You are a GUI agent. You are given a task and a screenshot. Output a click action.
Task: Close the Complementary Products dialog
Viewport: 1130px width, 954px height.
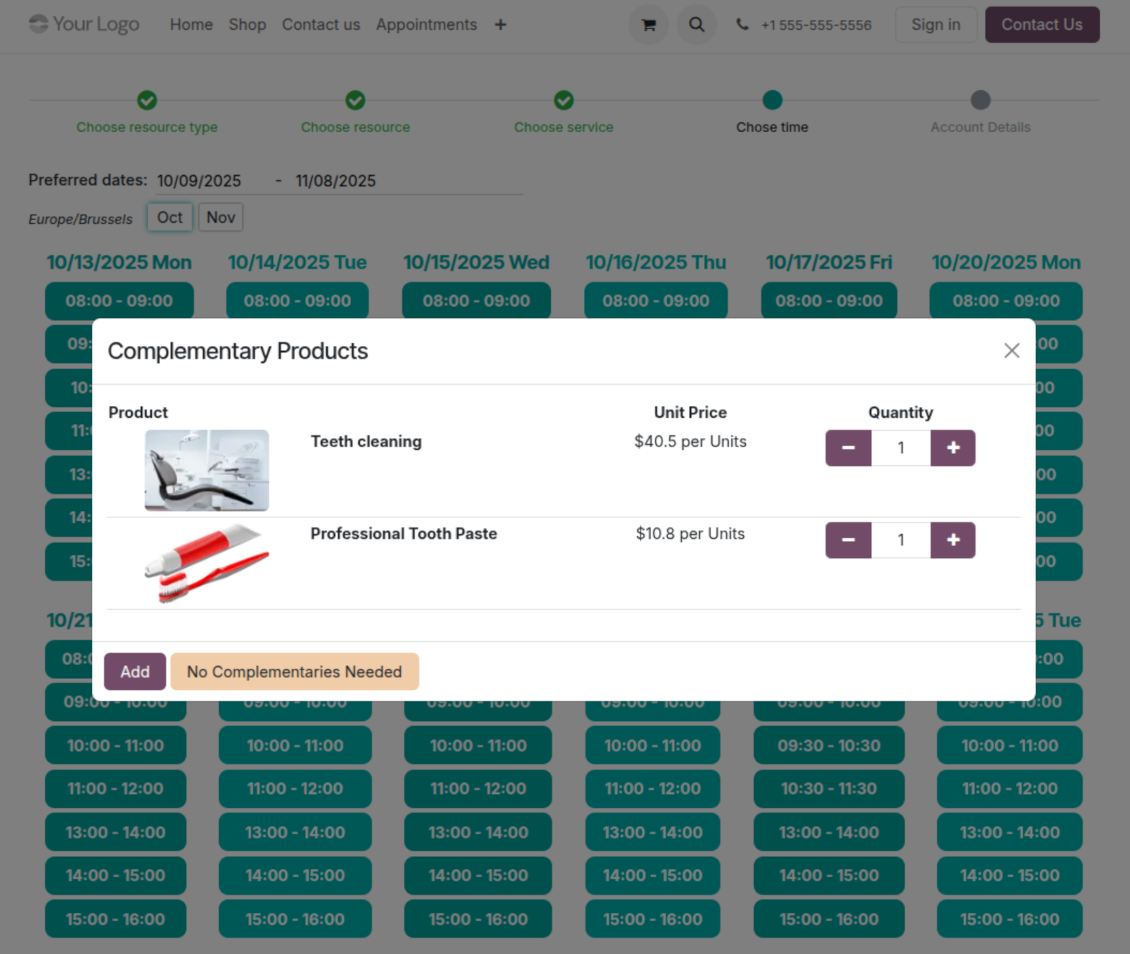1011,351
